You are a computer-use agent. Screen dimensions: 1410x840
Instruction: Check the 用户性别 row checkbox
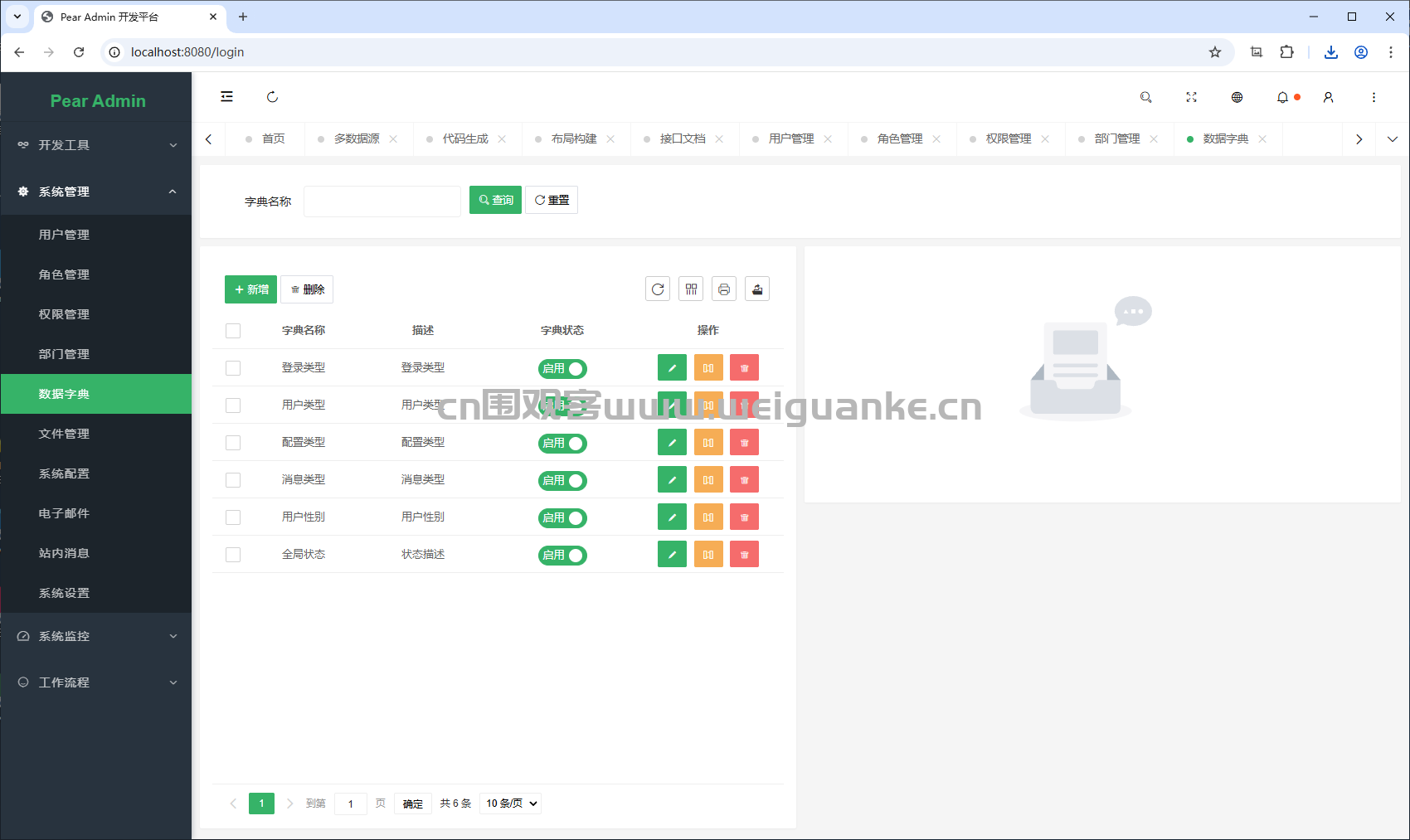pyautogui.click(x=233, y=517)
